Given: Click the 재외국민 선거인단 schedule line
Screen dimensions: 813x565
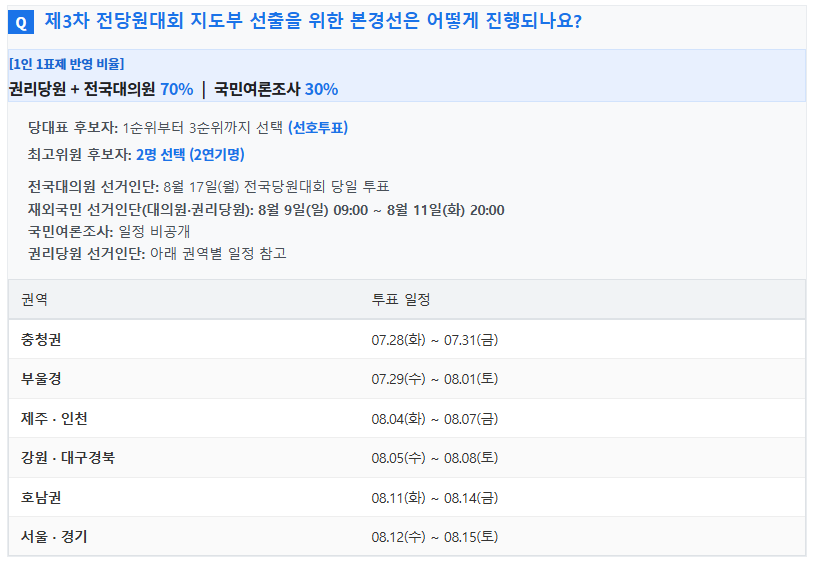Looking at the screenshot, I should tap(266, 210).
